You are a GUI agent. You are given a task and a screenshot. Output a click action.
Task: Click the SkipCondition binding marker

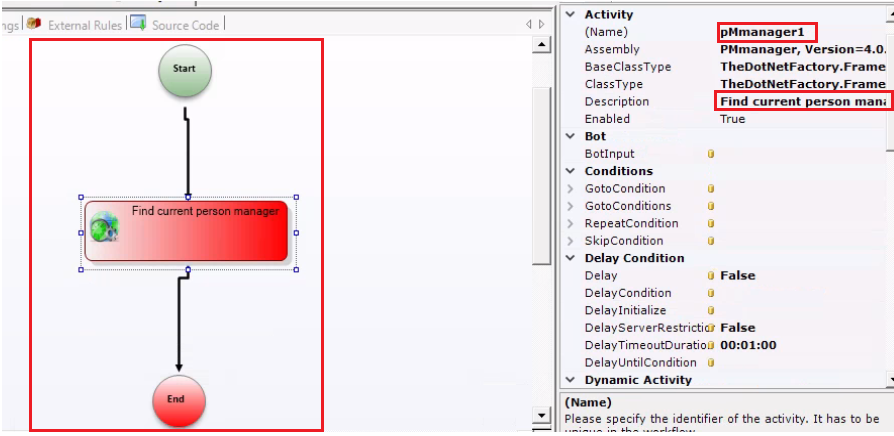click(710, 241)
